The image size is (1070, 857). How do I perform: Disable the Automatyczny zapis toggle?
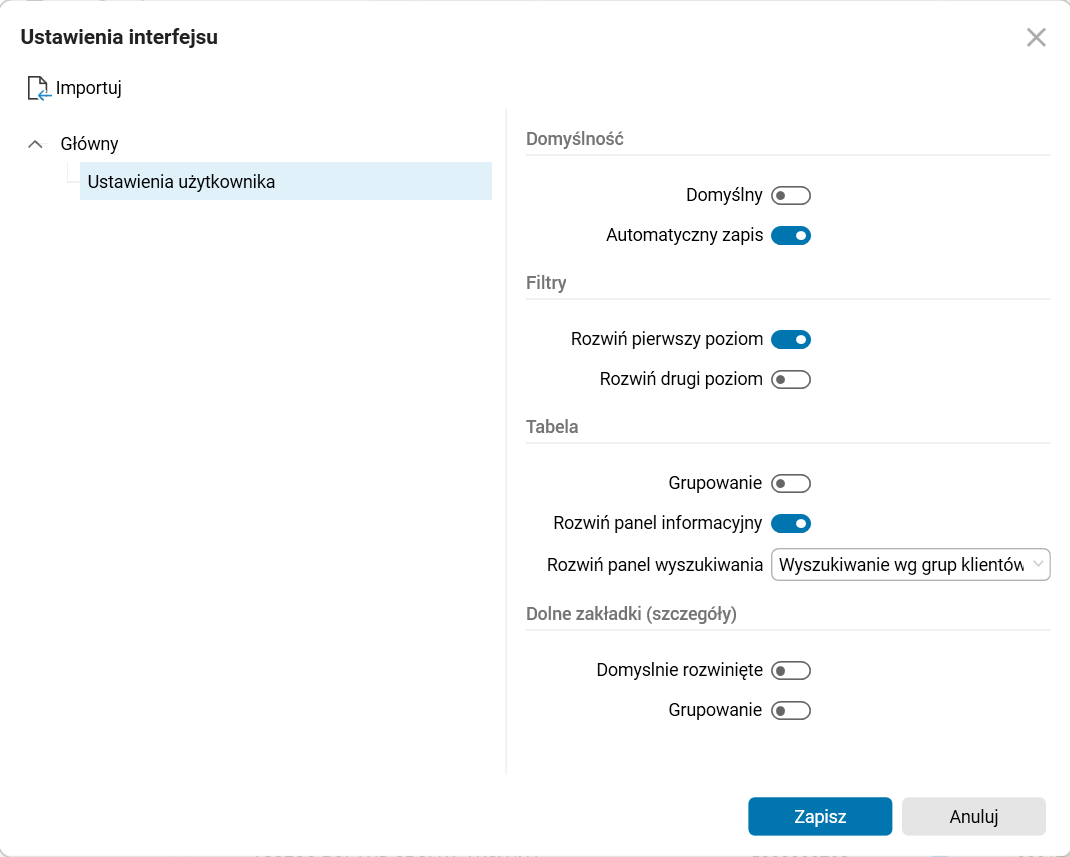tap(790, 236)
